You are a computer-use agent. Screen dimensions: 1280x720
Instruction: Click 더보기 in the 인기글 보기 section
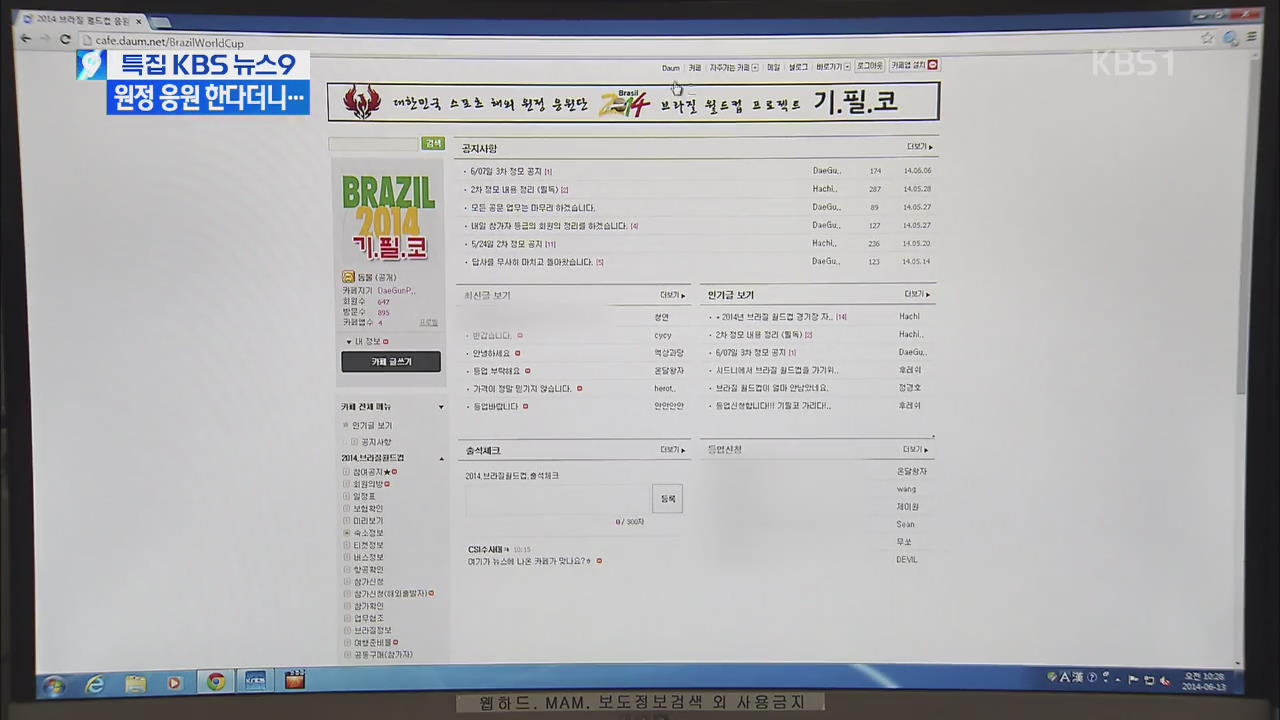[x=917, y=294]
